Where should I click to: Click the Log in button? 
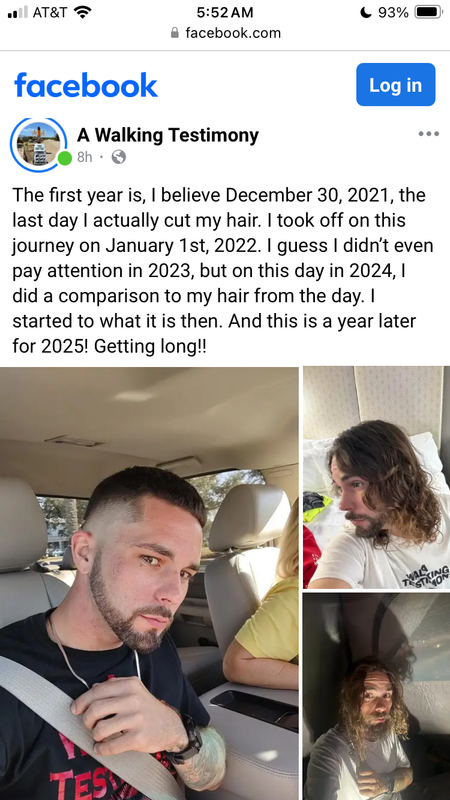tap(395, 85)
